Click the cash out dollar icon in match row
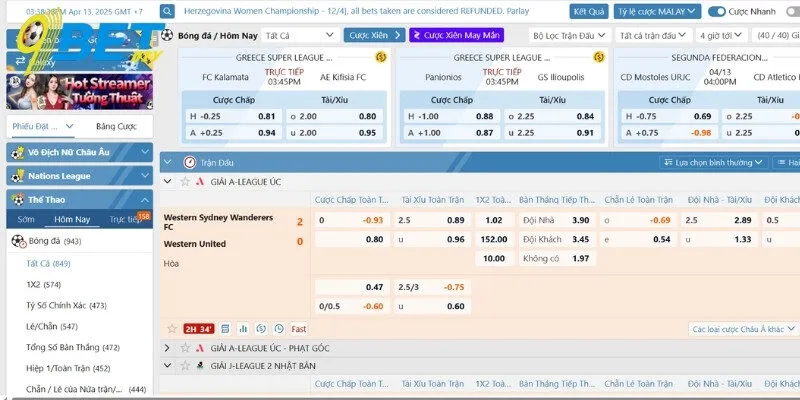 tap(261, 329)
